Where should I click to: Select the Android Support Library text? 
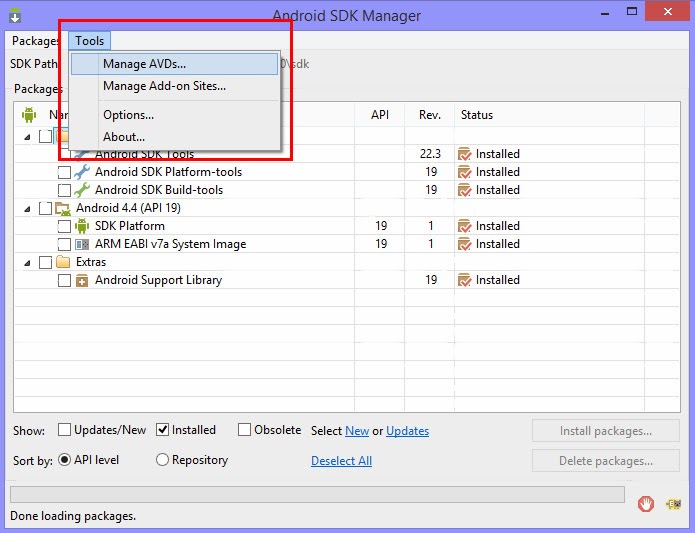point(158,280)
